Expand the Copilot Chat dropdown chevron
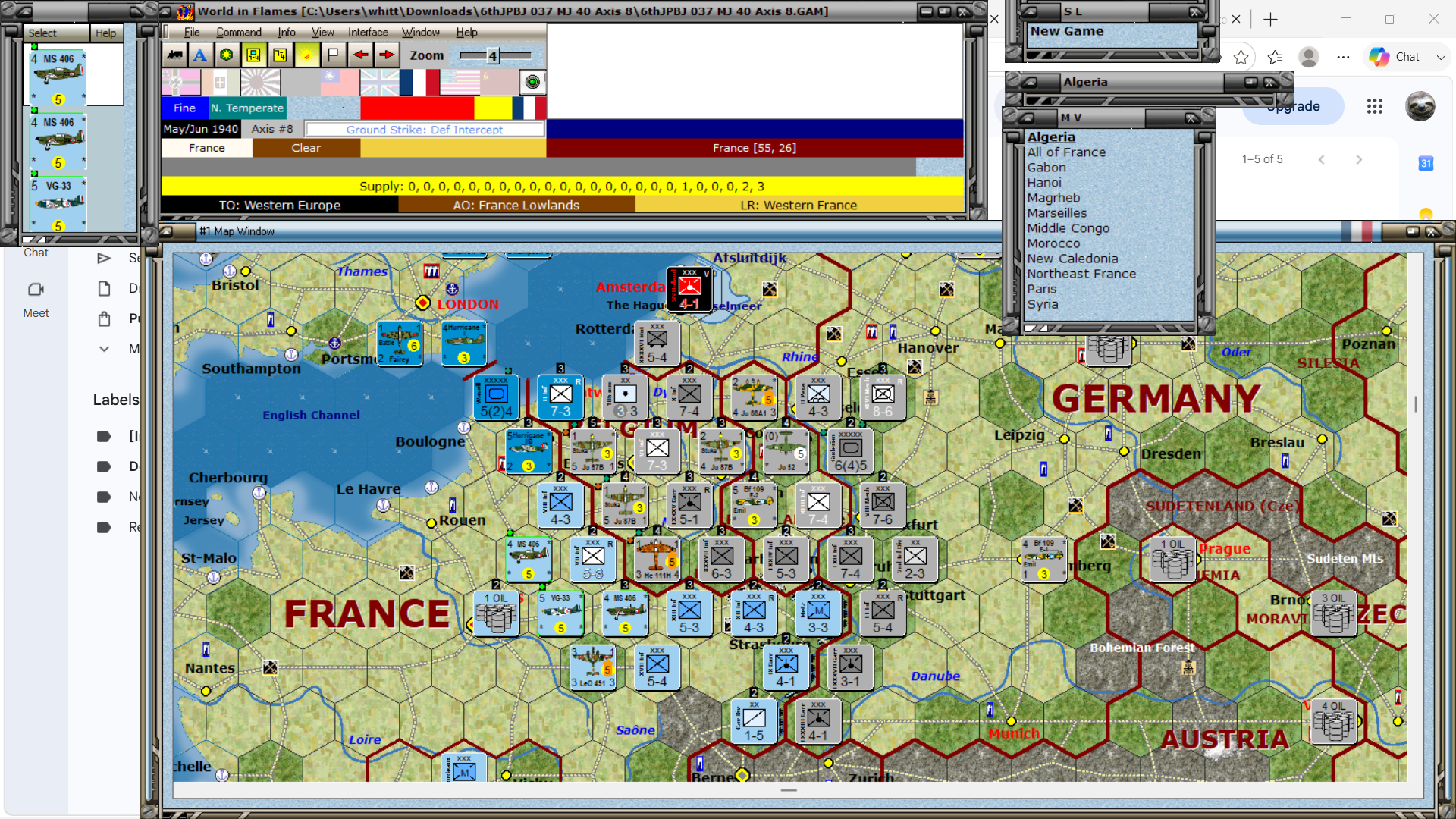 [x=1440, y=57]
